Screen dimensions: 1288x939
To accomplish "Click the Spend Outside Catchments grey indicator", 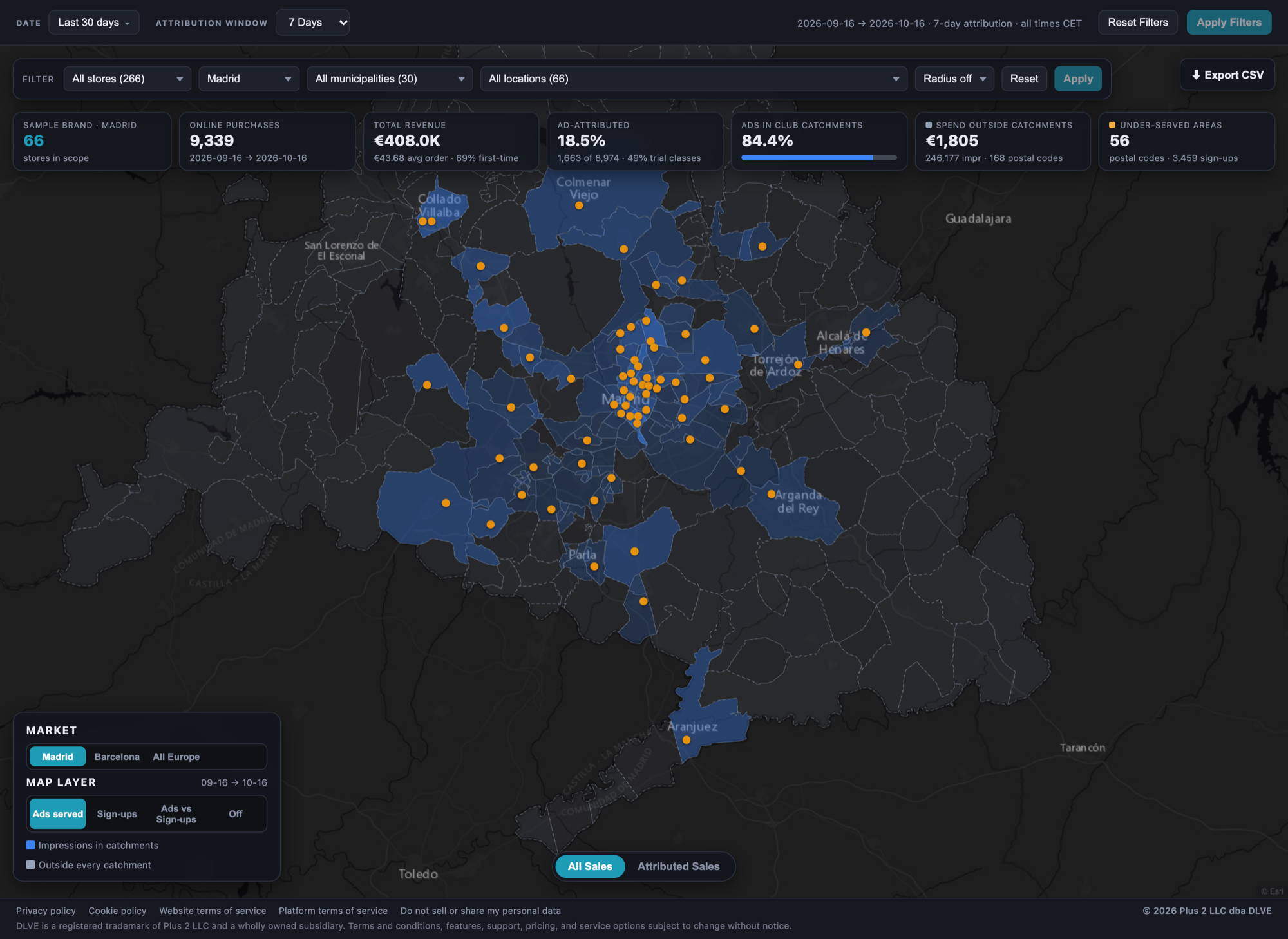I will point(929,125).
